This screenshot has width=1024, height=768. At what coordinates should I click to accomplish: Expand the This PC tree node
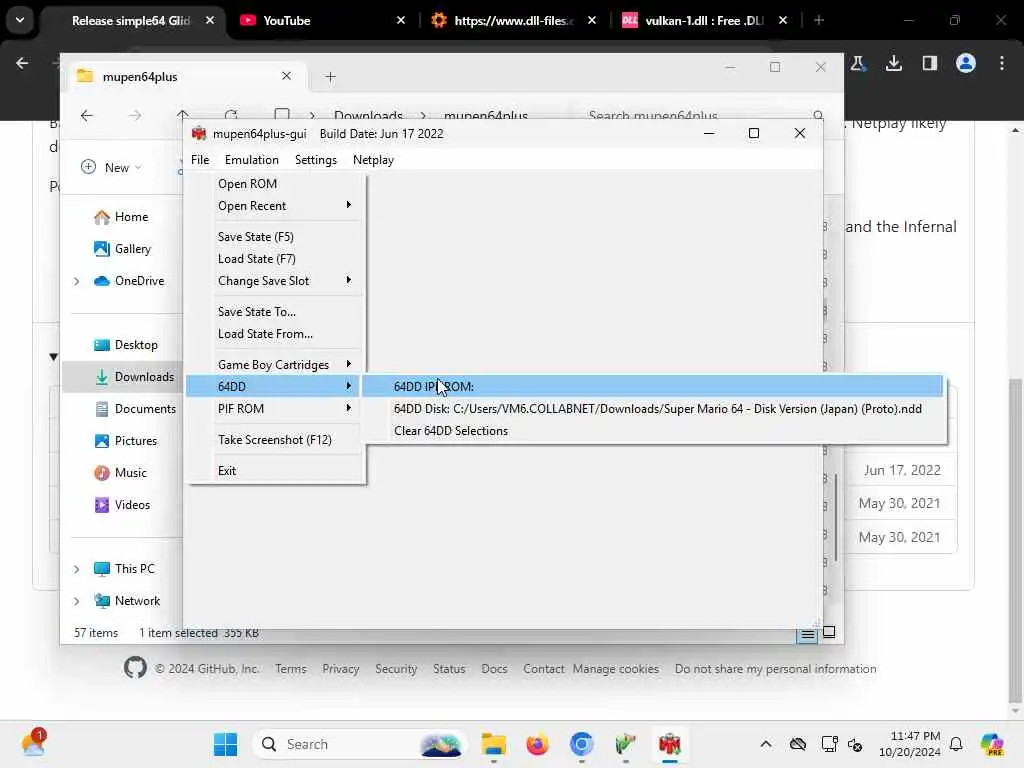(x=76, y=569)
